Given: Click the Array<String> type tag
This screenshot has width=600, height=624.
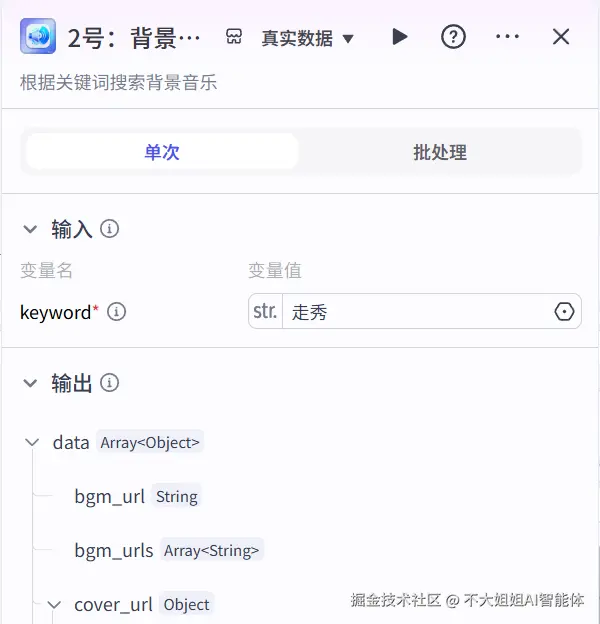Looking at the screenshot, I should 212,550.
